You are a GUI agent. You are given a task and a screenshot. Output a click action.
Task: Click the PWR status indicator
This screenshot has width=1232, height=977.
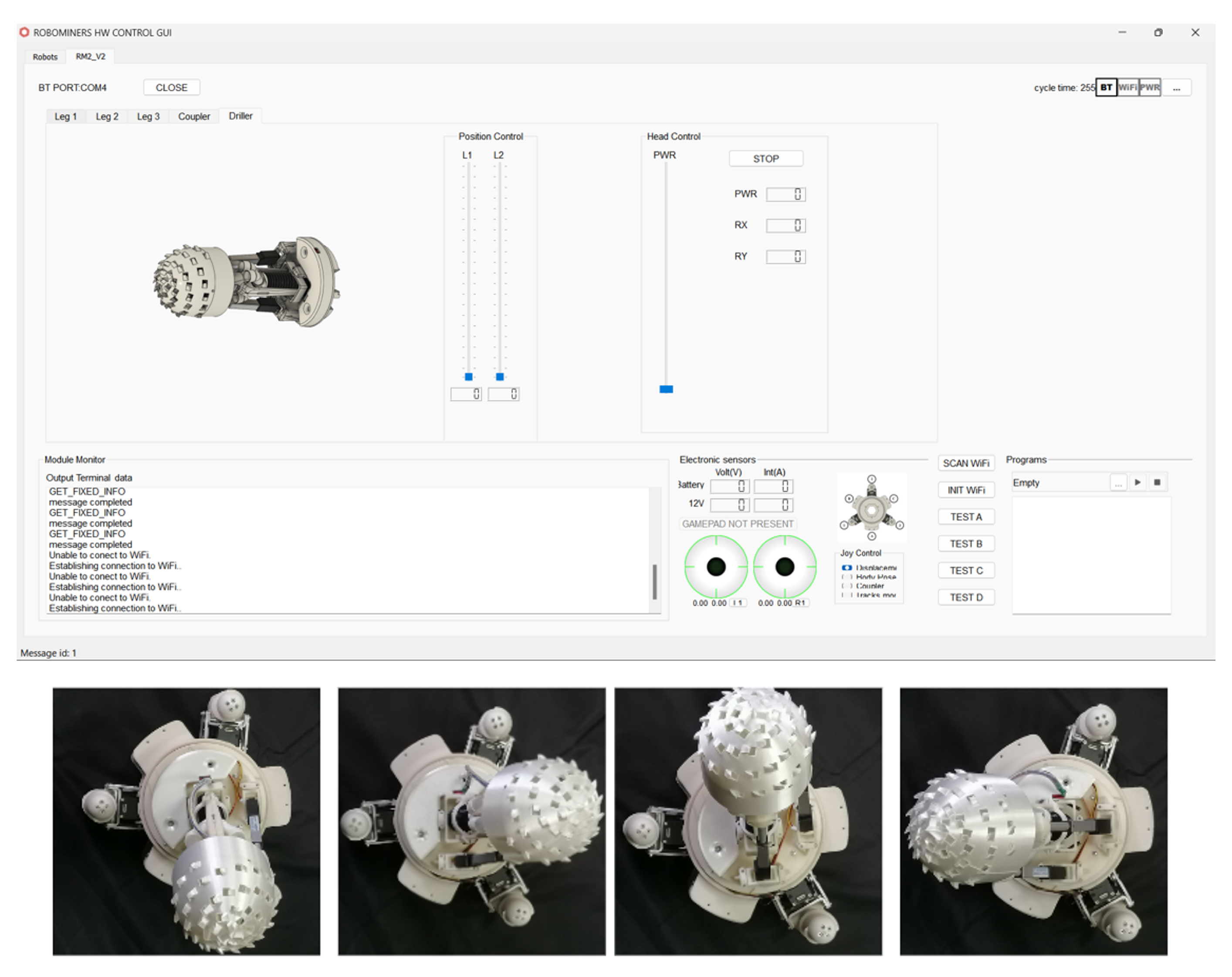[1149, 88]
